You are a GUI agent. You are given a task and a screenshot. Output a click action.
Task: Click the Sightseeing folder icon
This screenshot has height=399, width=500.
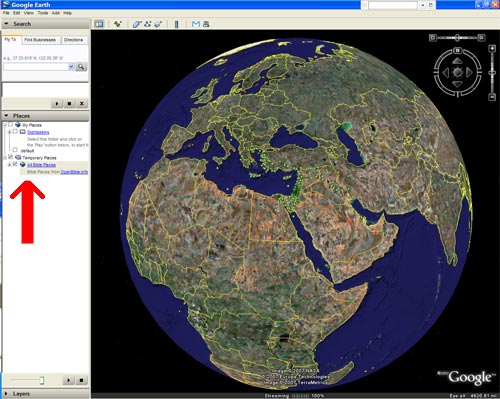(x=23, y=132)
